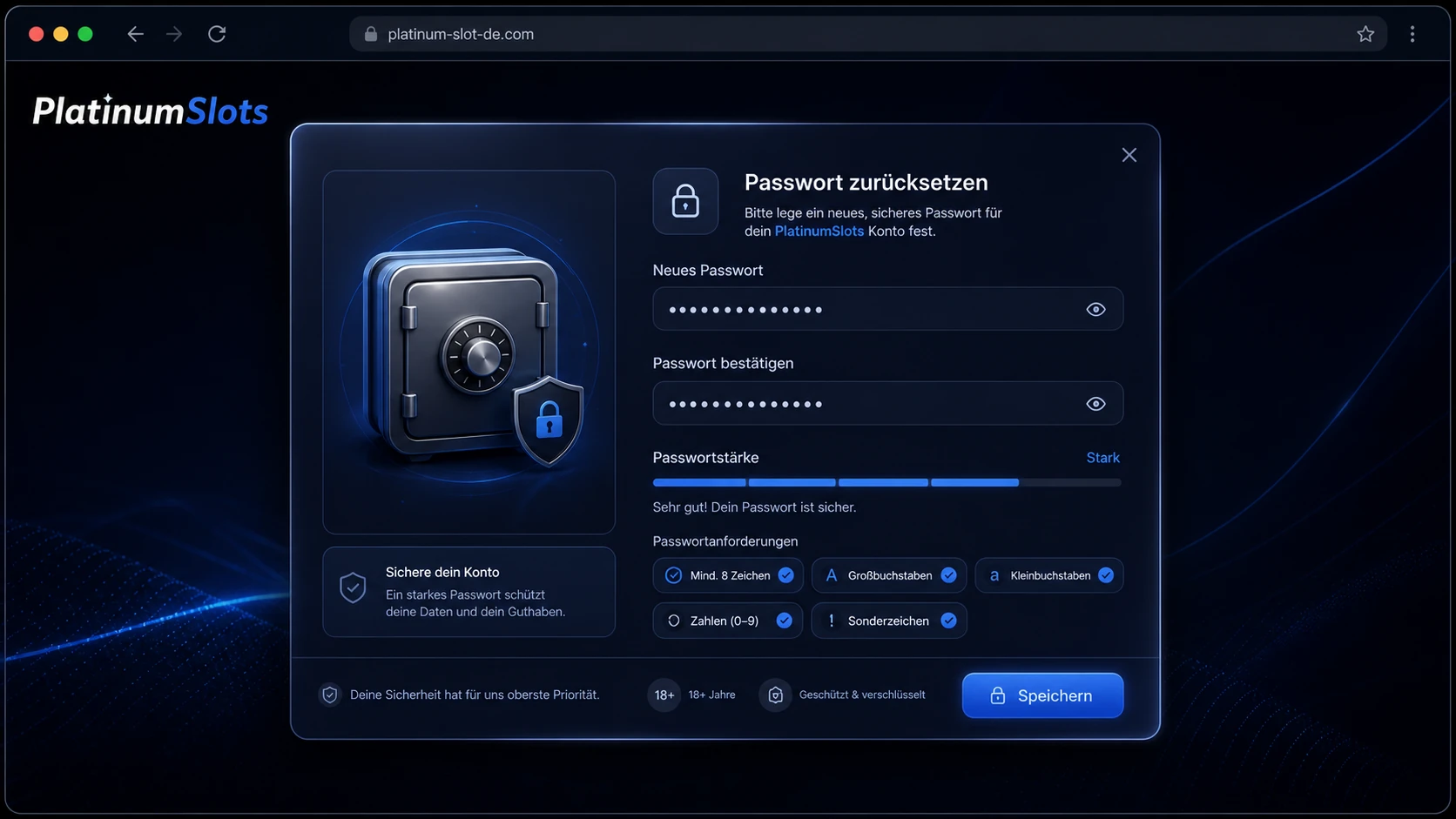Click the Mind. 8 Zeichen checkmark
Viewport: 1456px width, 819px height.
pyautogui.click(x=785, y=575)
